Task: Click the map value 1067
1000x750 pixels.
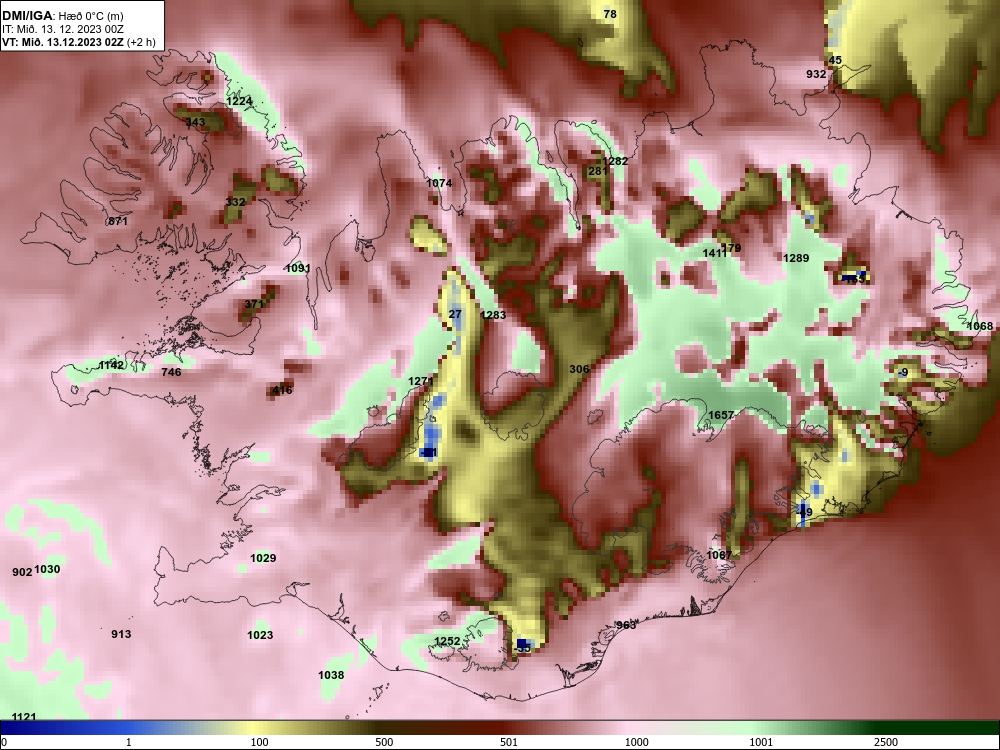Action: click(719, 555)
